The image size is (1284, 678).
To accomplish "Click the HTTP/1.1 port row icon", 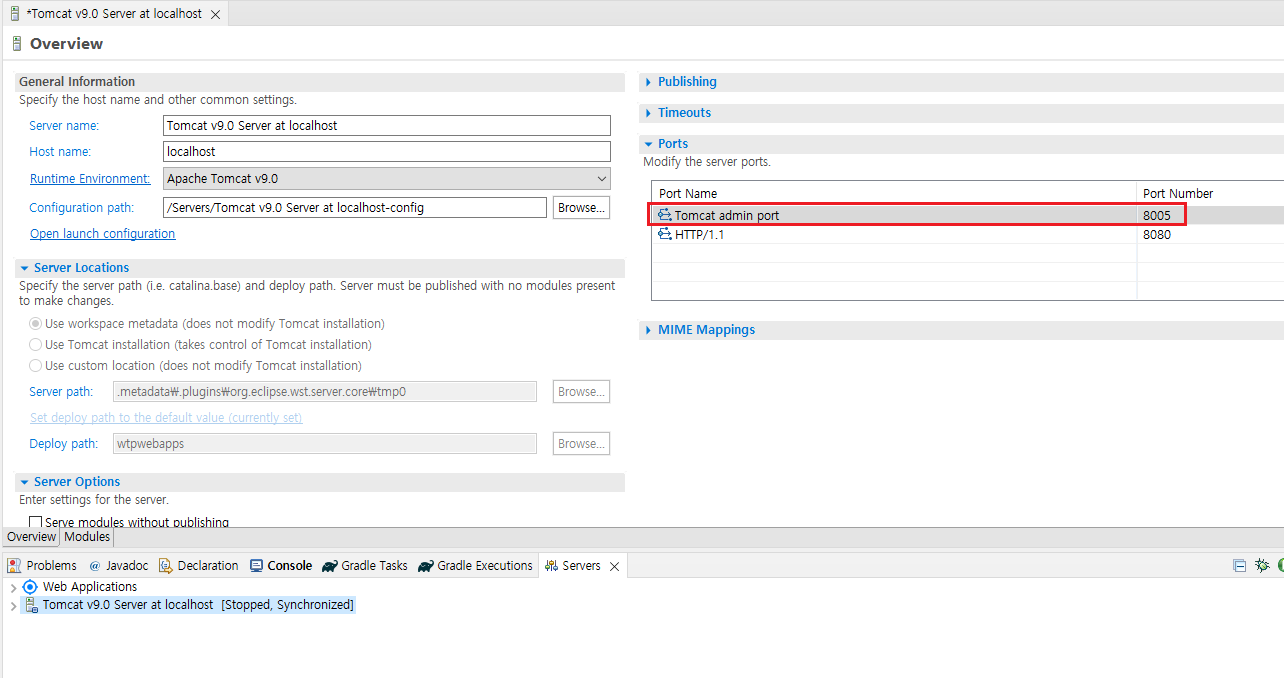I will coord(665,234).
